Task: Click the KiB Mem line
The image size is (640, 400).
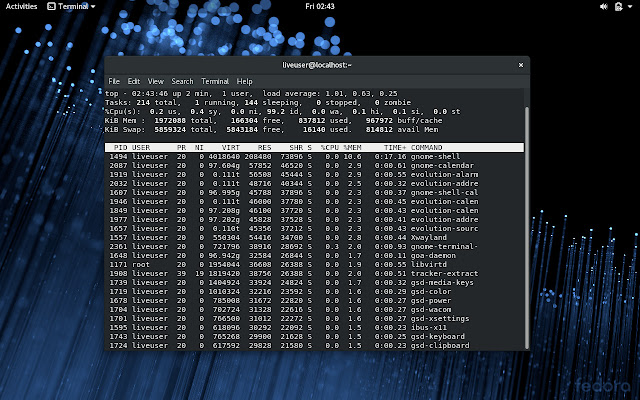Action: coord(273,120)
